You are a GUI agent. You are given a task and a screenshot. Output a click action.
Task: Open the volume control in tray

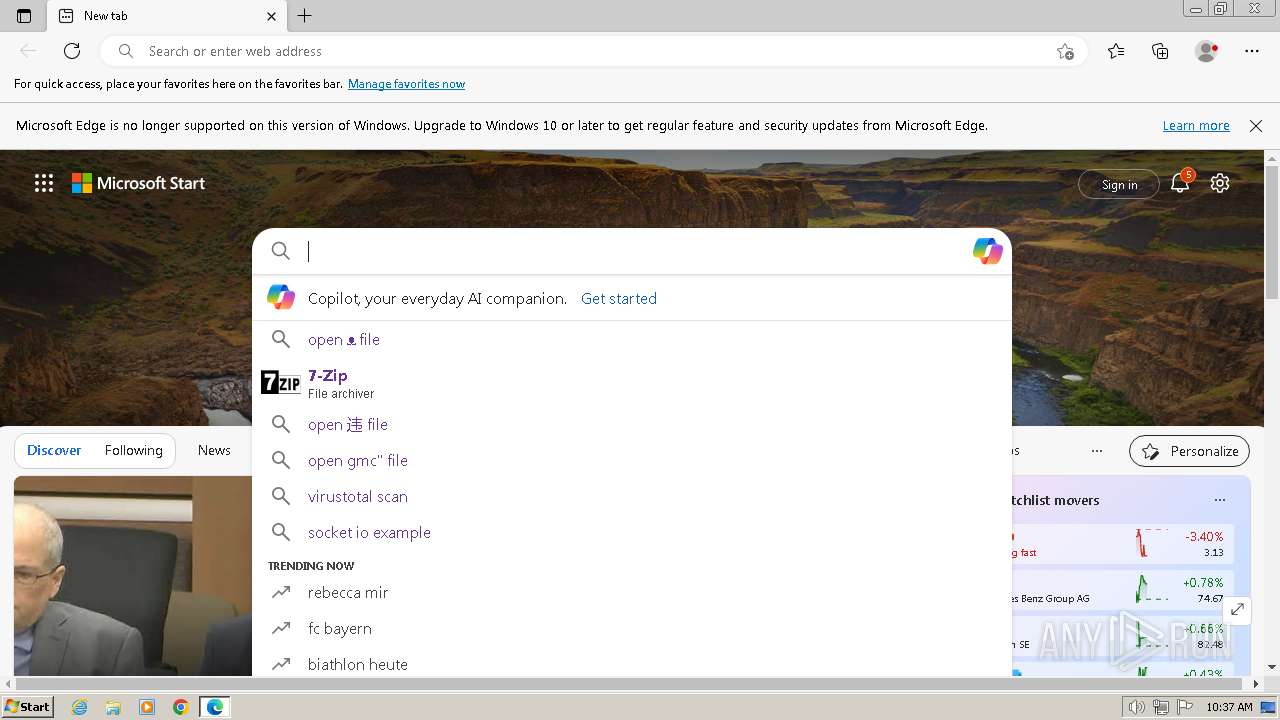pos(1137,707)
